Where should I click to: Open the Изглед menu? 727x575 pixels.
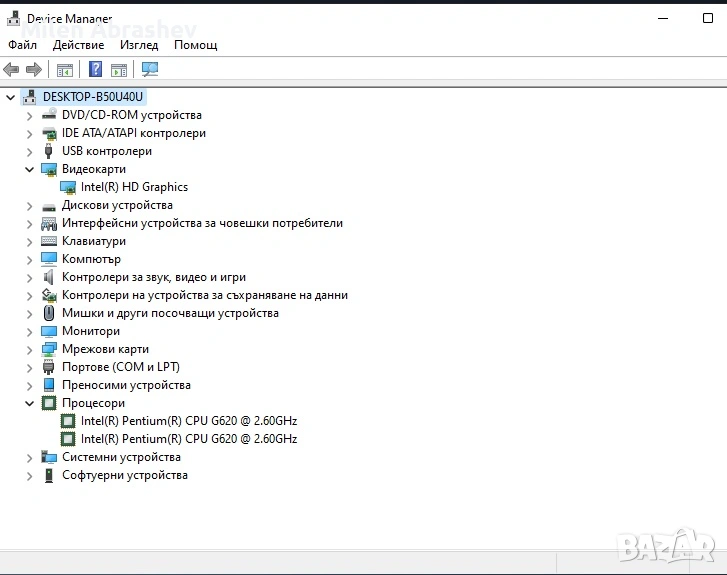pos(139,45)
